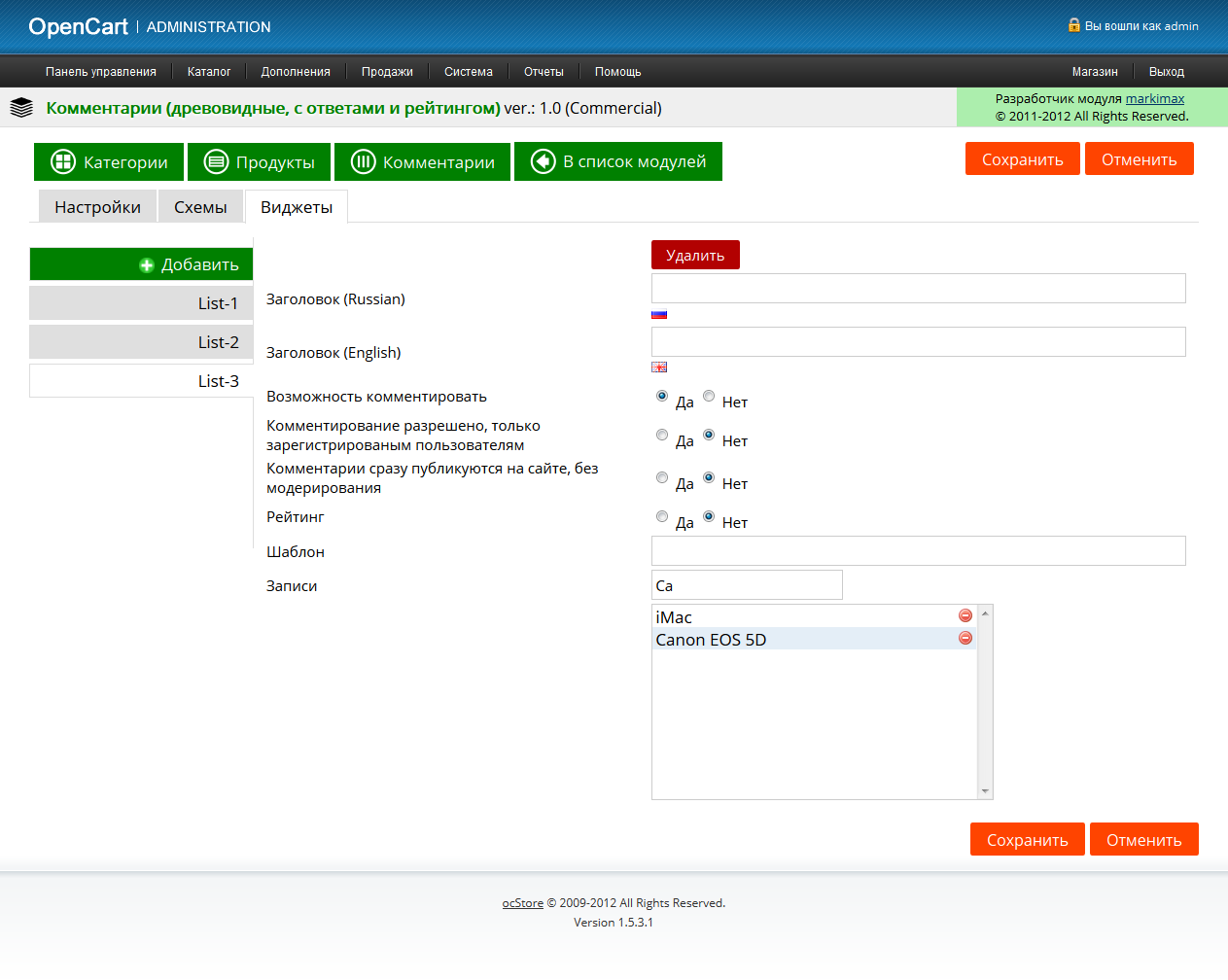This screenshot has width=1228, height=980.
Task: Choose Нет for registered users only
Action: [709, 435]
